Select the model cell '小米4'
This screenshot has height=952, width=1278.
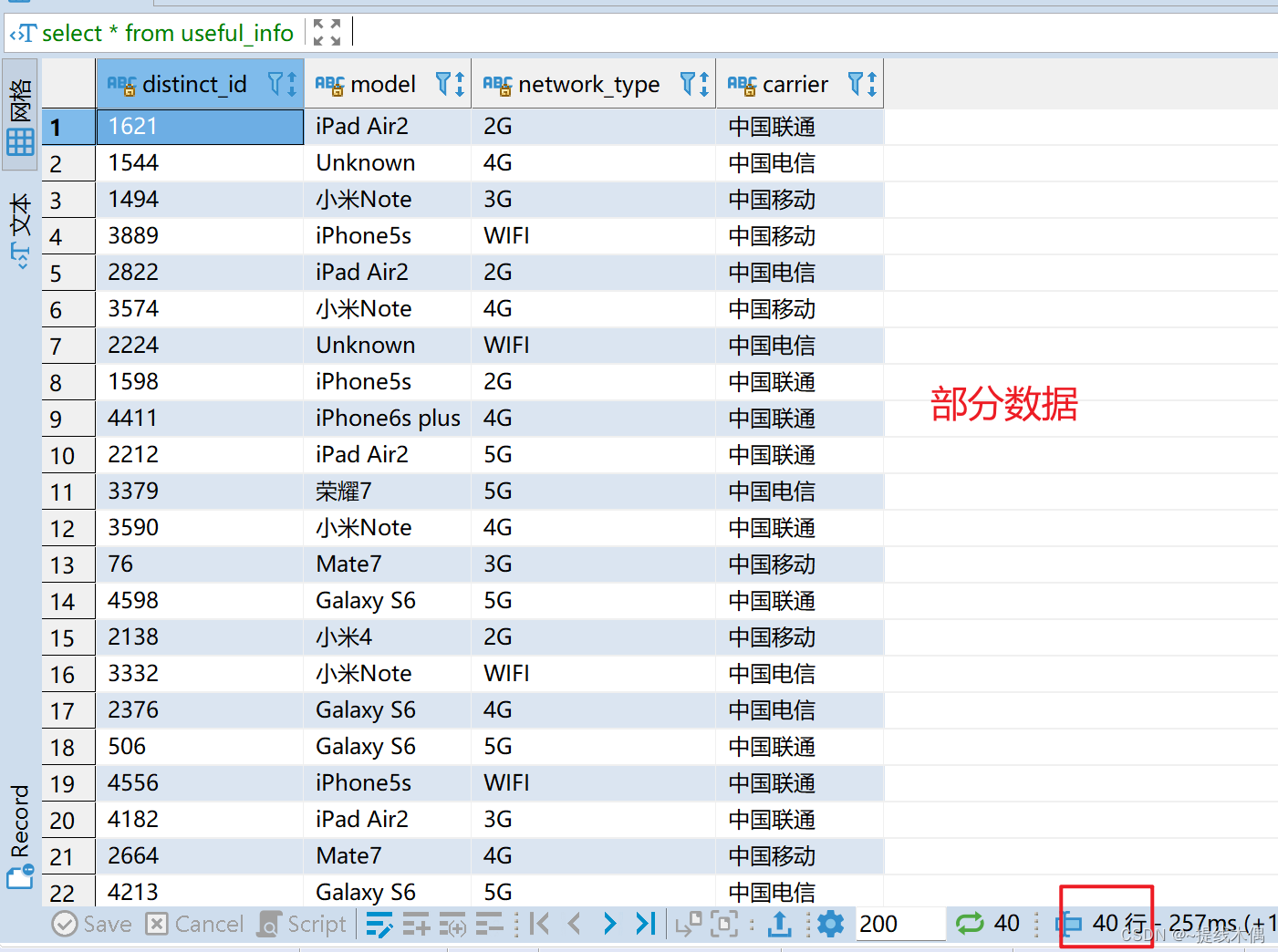tap(388, 637)
